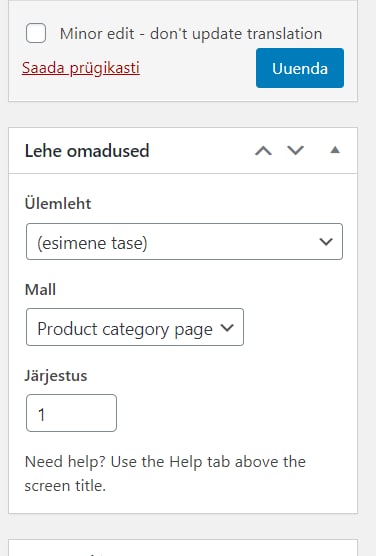Focus the Järjestus order number field

(71, 413)
